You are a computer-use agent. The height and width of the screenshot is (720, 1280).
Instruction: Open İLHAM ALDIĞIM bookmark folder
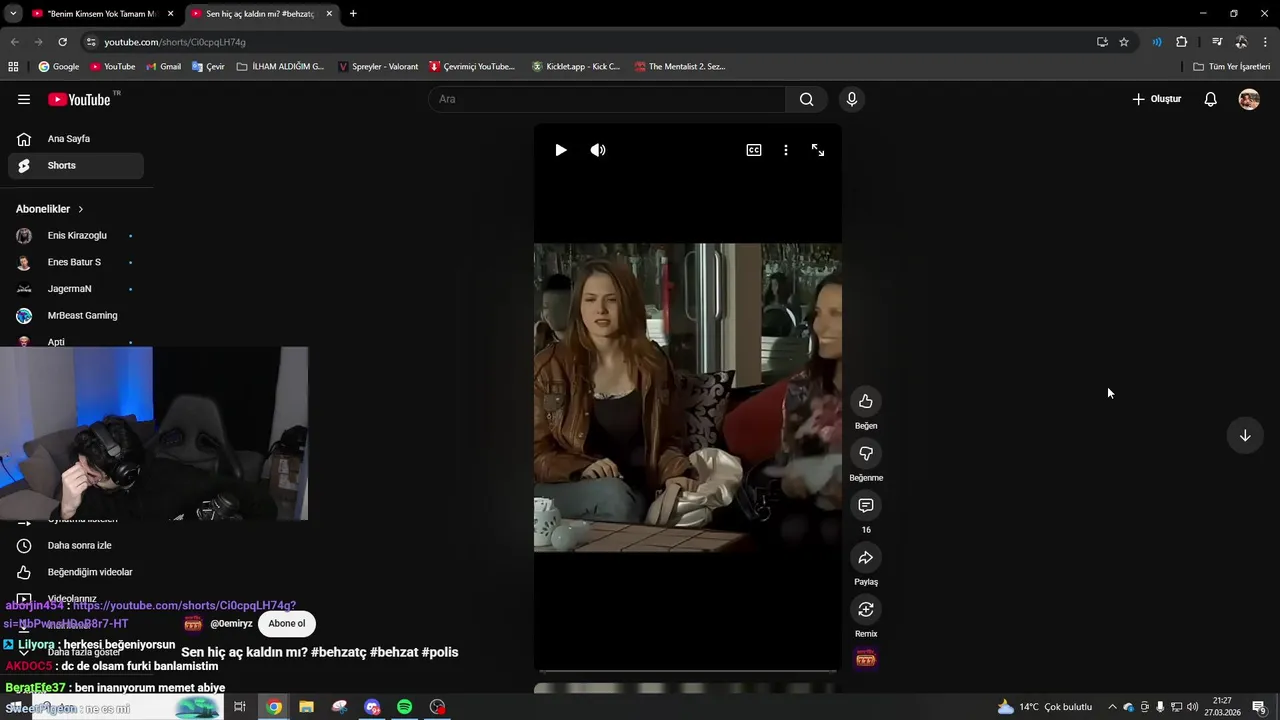tap(281, 67)
